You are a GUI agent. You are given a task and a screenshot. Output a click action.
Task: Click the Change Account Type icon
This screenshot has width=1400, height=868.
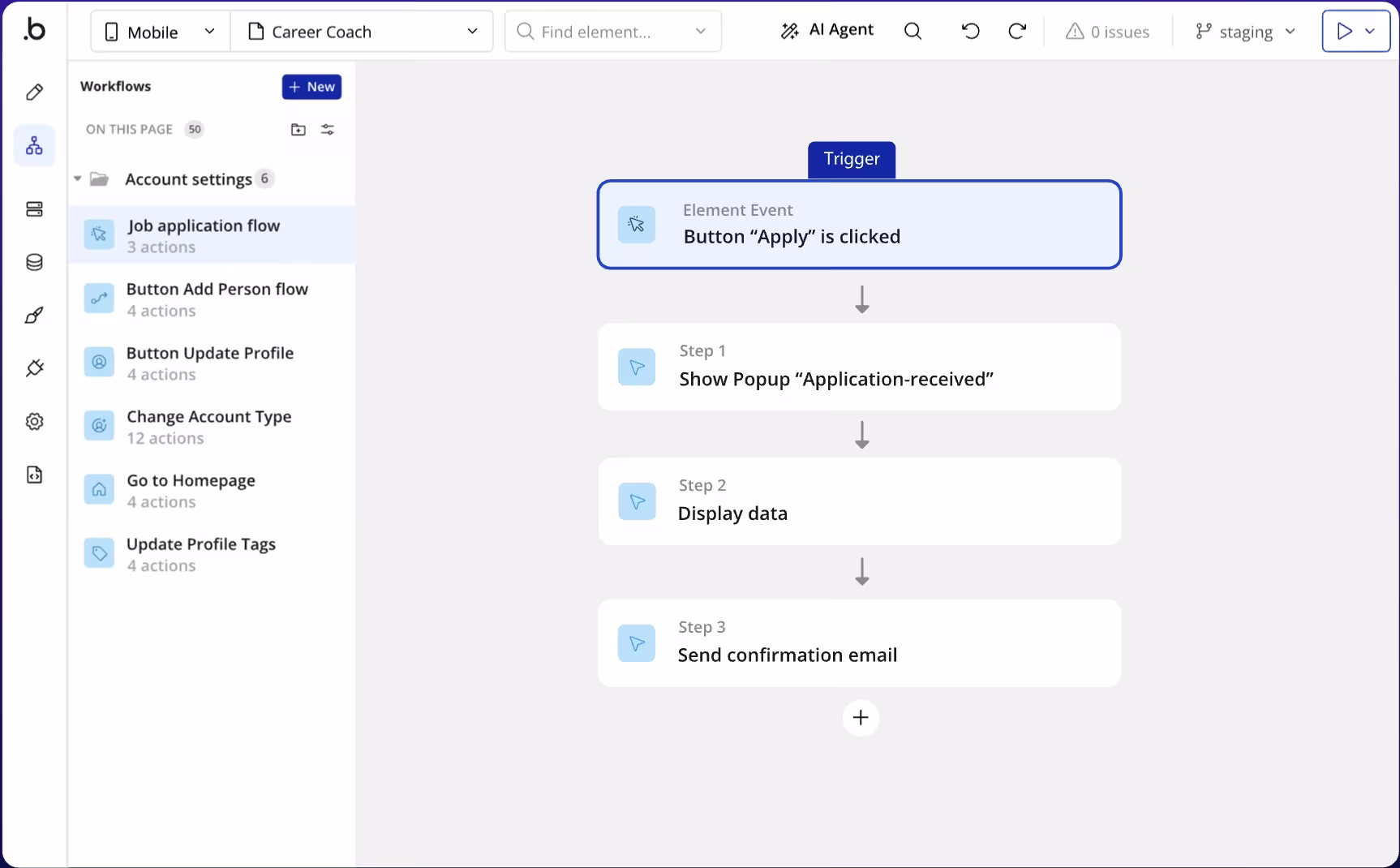(x=99, y=426)
